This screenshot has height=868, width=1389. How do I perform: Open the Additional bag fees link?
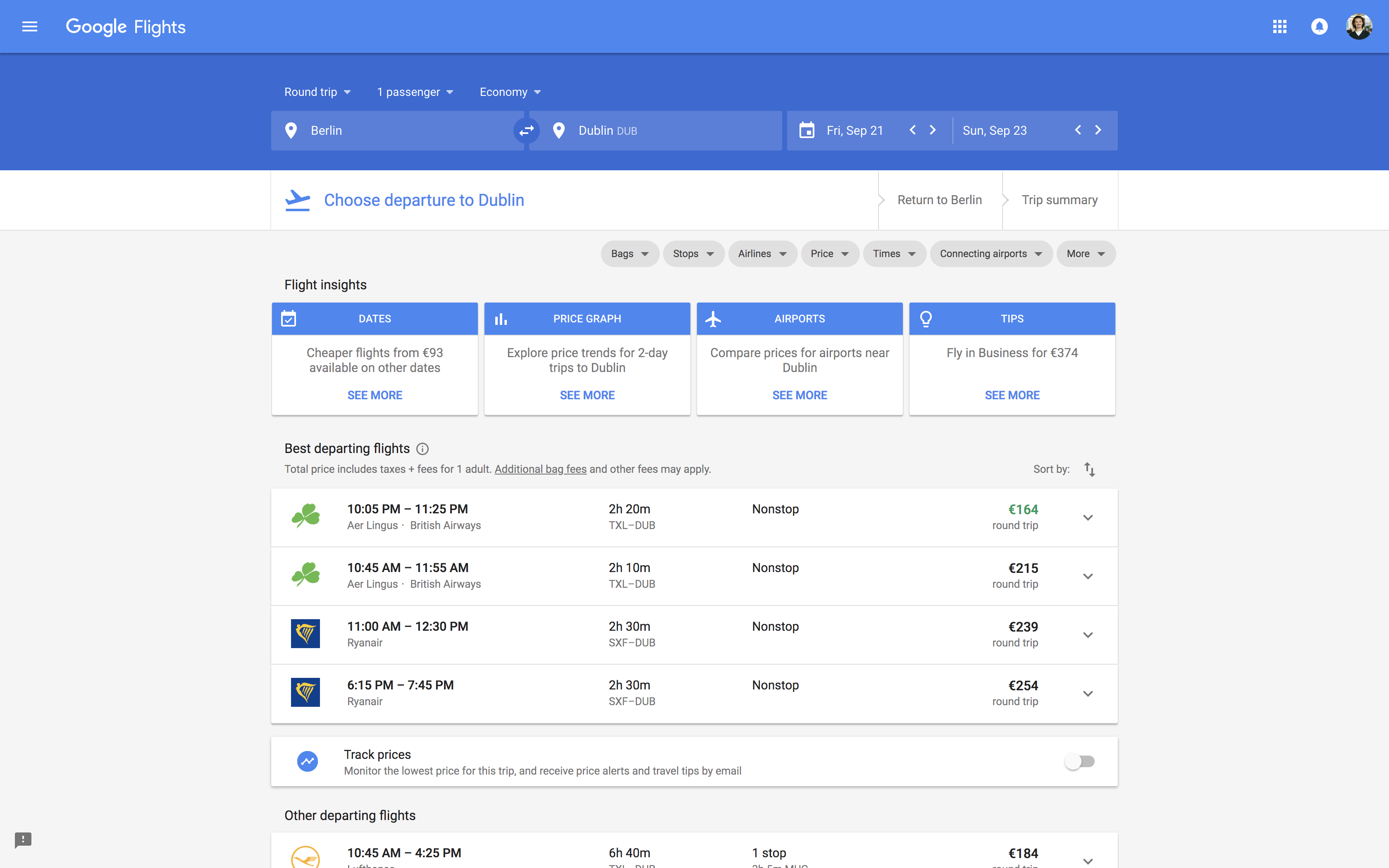pos(540,469)
